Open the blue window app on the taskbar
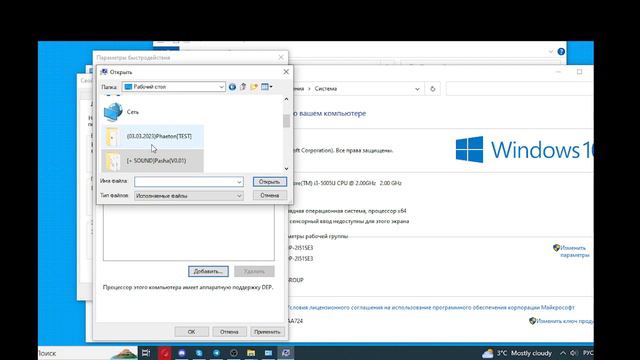This screenshot has height=360, width=640. [x=268, y=353]
